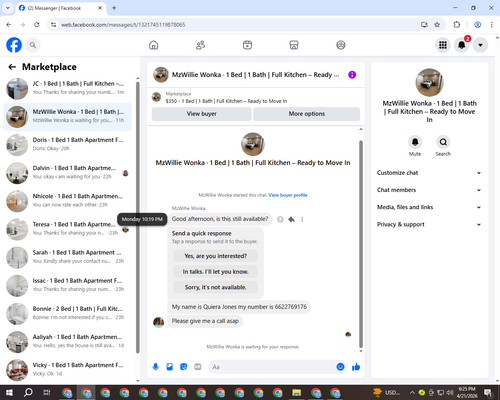Open more options dots next to message

point(302,219)
